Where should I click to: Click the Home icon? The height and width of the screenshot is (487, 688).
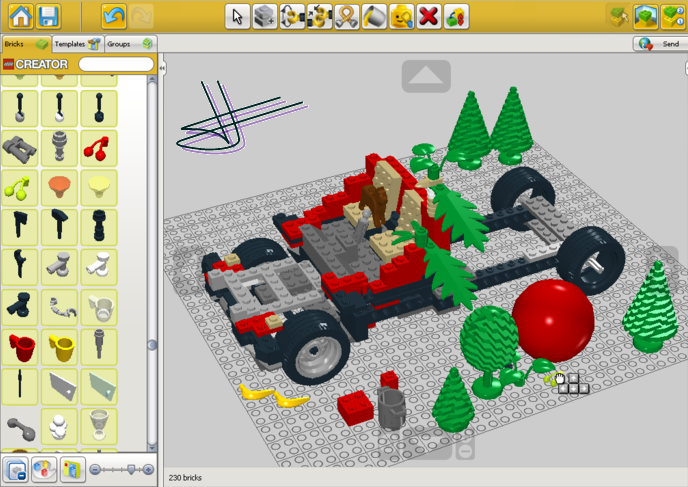click(21, 17)
